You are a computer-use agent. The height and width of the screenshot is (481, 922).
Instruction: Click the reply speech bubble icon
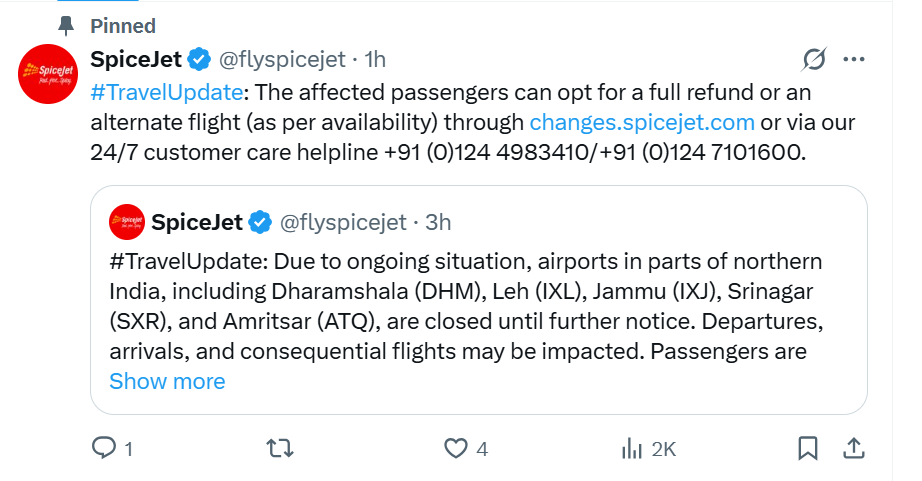pyautogui.click(x=105, y=449)
